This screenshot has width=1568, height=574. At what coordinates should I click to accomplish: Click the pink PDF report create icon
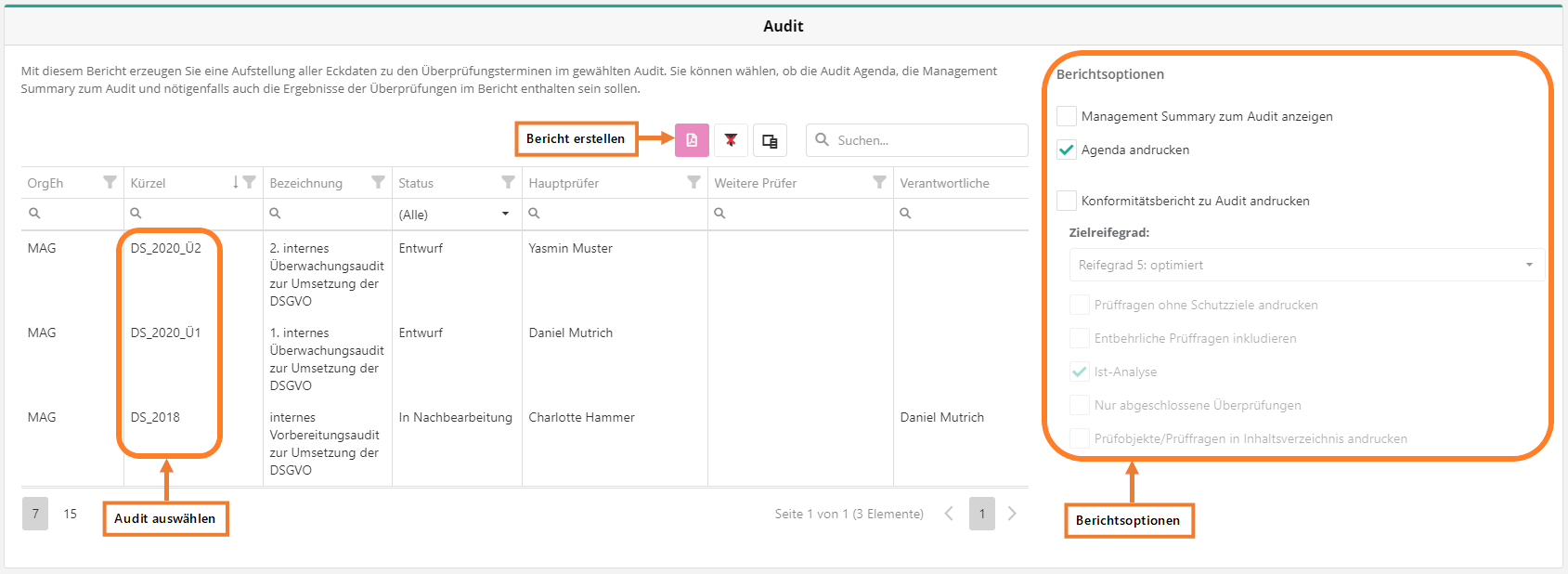coord(692,140)
